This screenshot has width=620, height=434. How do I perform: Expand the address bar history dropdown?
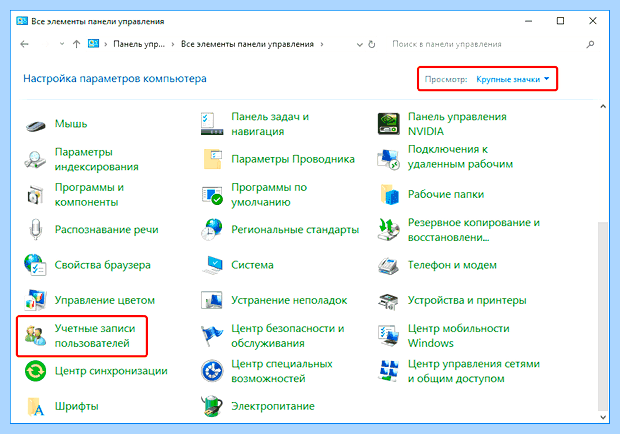pyautogui.click(x=359, y=44)
